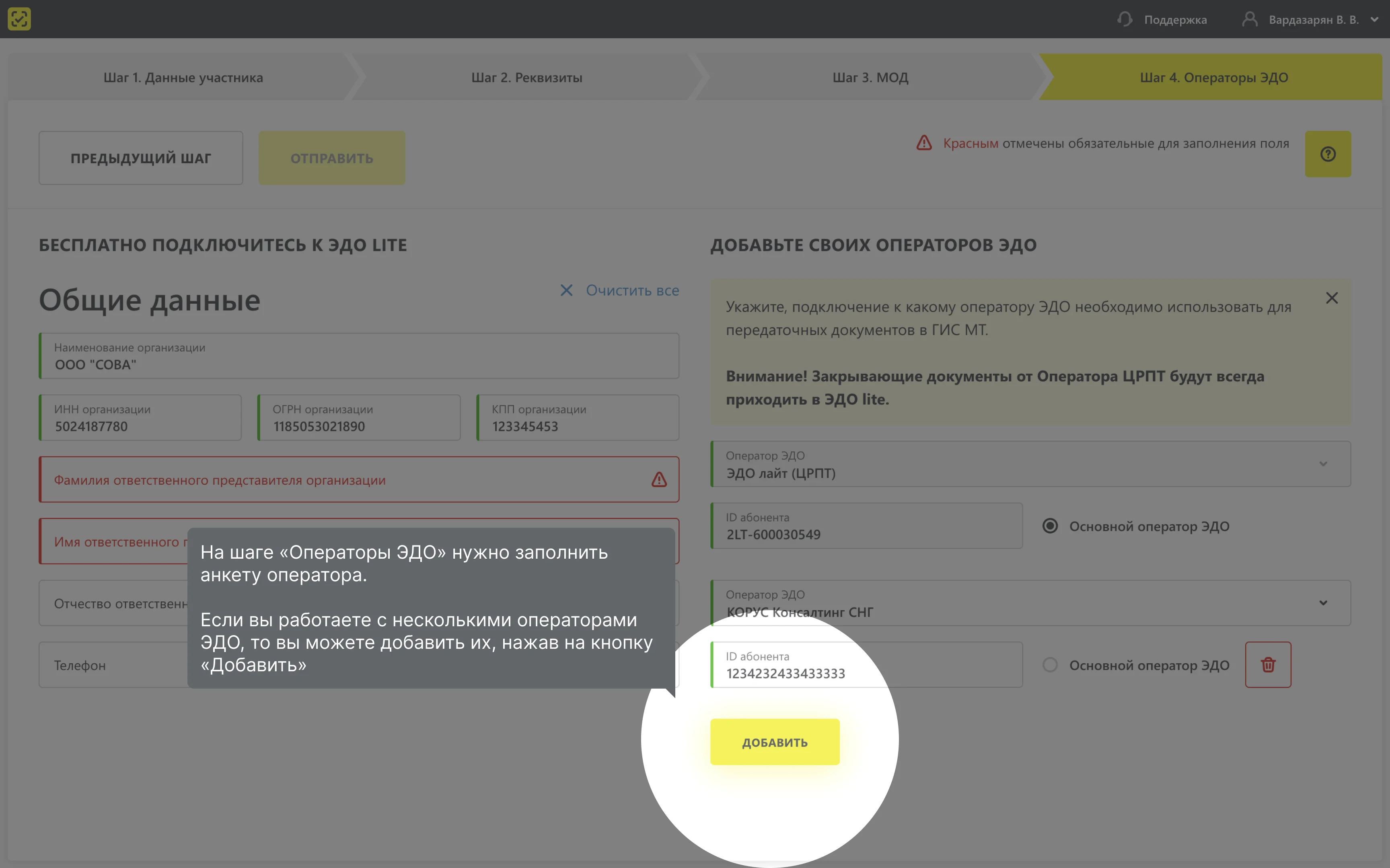Click the ОГРН организации field

[x=359, y=418]
